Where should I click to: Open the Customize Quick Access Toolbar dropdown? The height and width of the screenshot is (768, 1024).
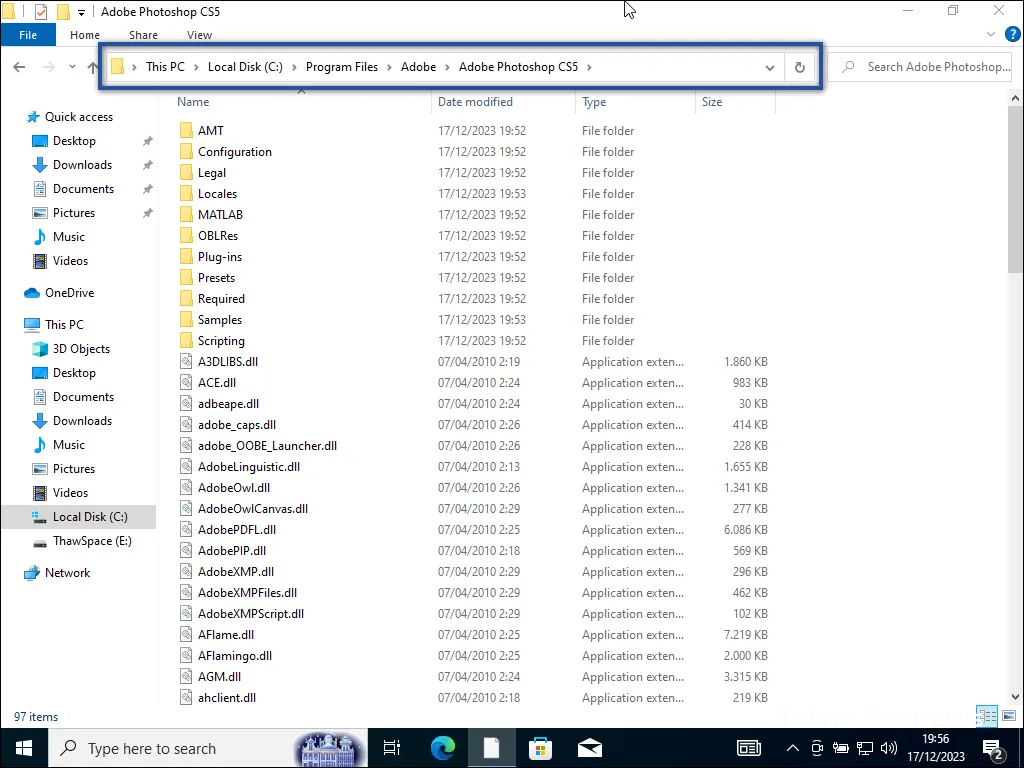(x=81, y=13)
